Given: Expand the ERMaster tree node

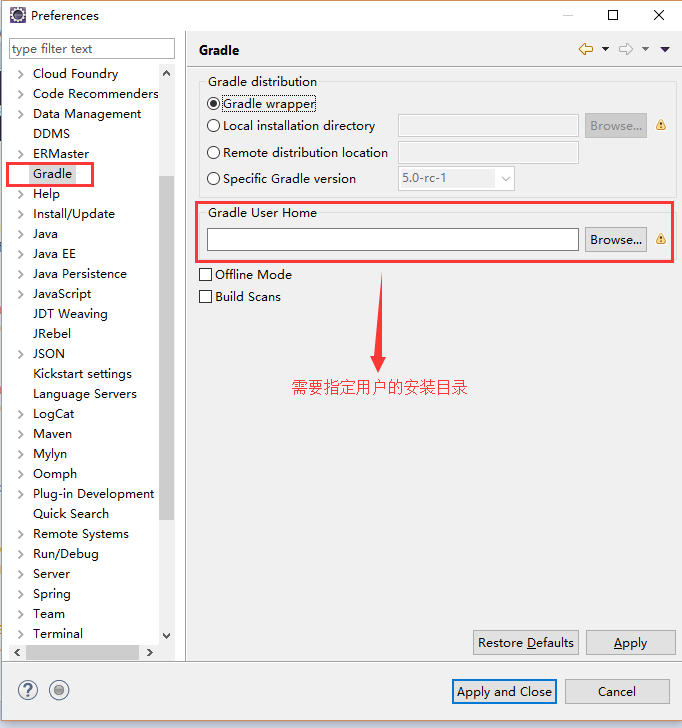Looking at the screenshot, I should coord(20,154).
